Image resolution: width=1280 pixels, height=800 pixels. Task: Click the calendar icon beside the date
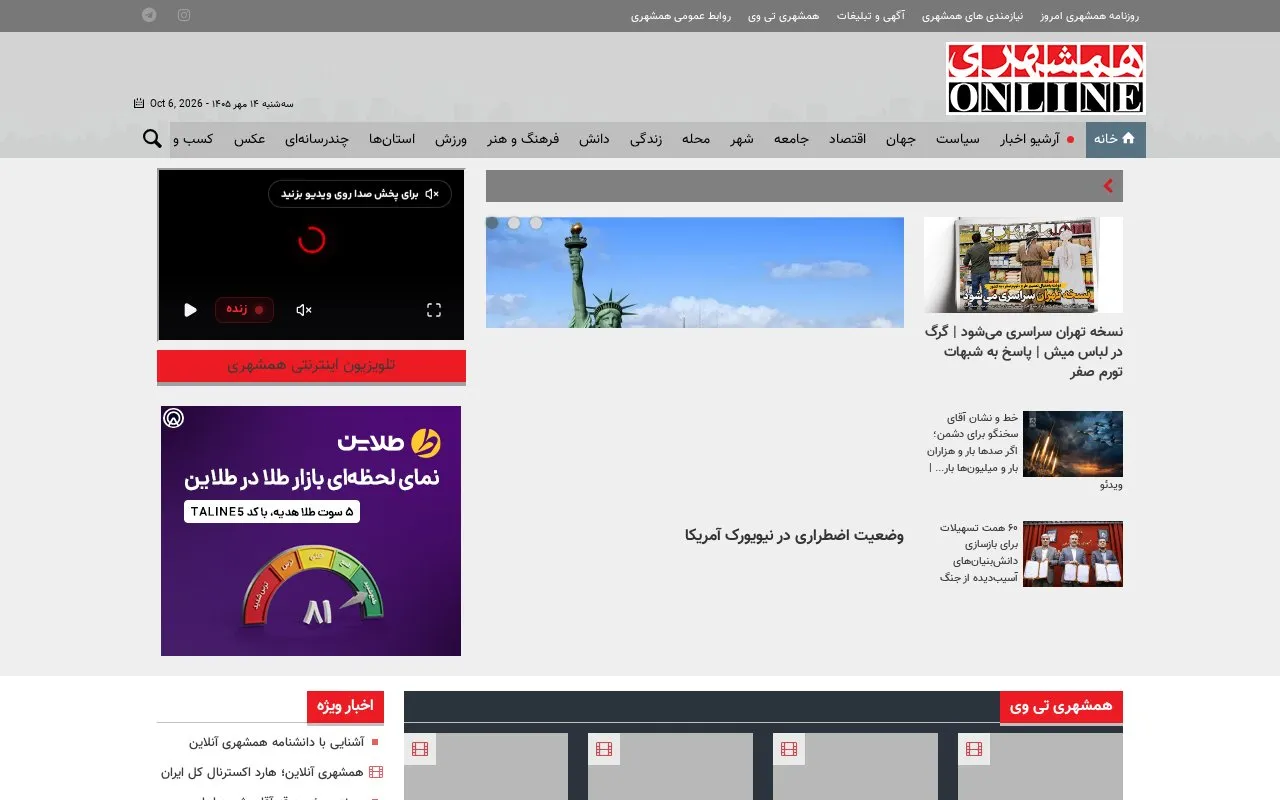tap(139, 103)
